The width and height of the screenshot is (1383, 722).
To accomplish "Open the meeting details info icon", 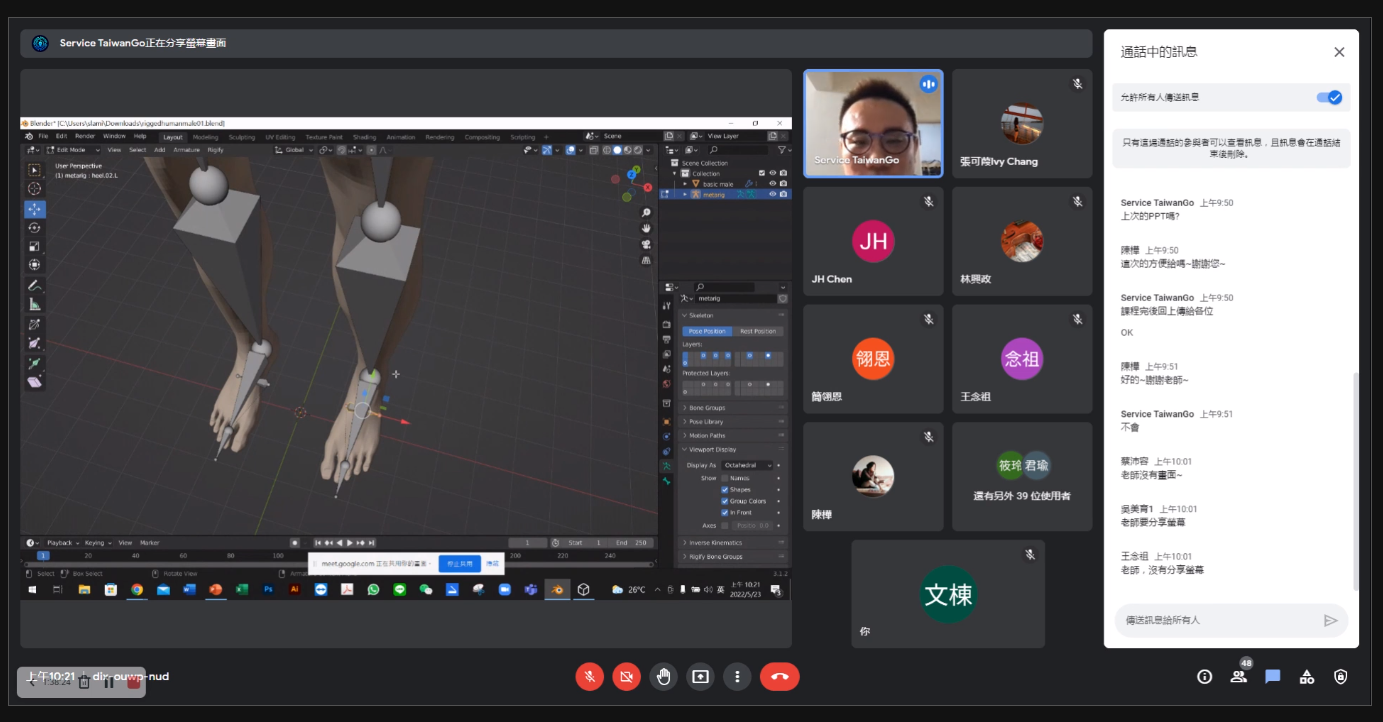I will pos(1204,677).
